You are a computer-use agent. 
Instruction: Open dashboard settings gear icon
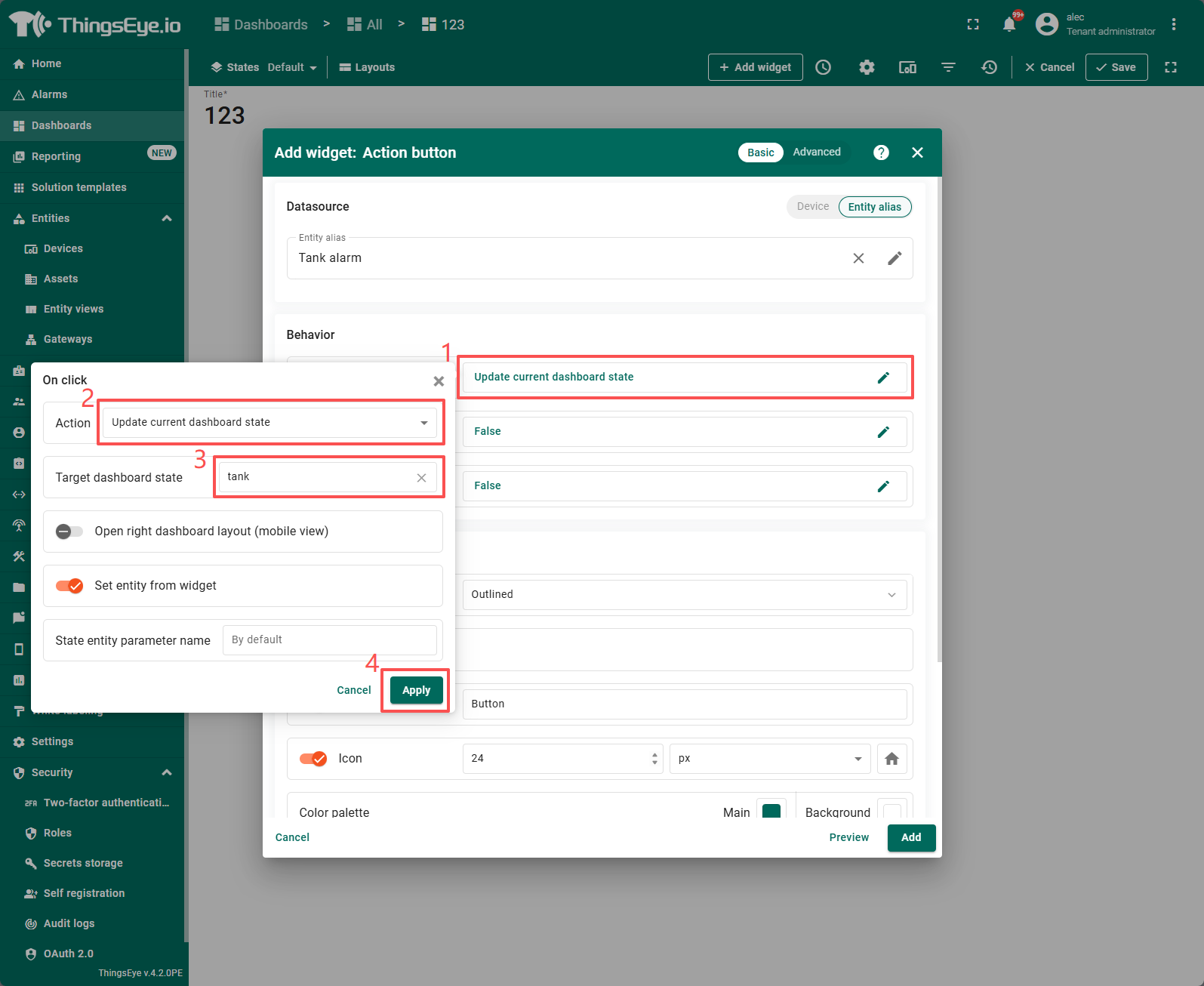point(867,67)
